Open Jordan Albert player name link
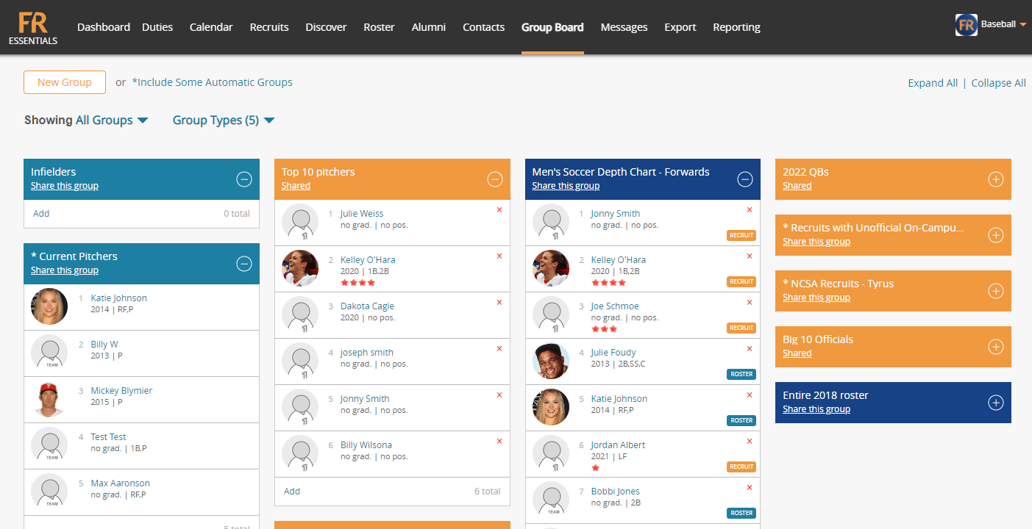This screenshot has height=529, width=1032. 618,445
